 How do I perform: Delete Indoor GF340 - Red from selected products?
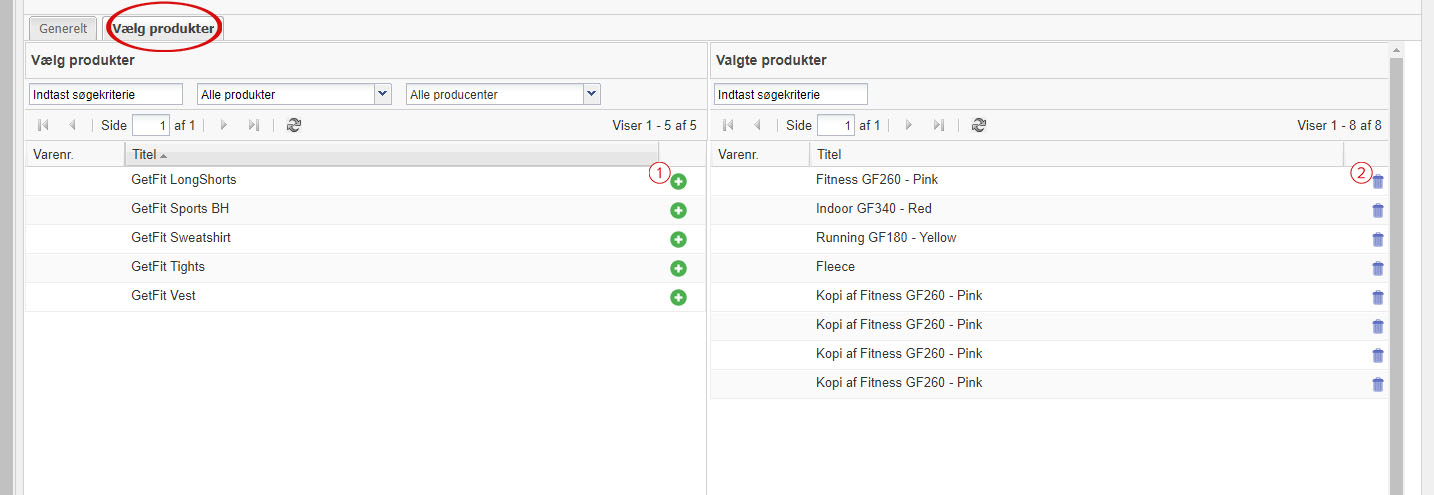click(1378, 211)
